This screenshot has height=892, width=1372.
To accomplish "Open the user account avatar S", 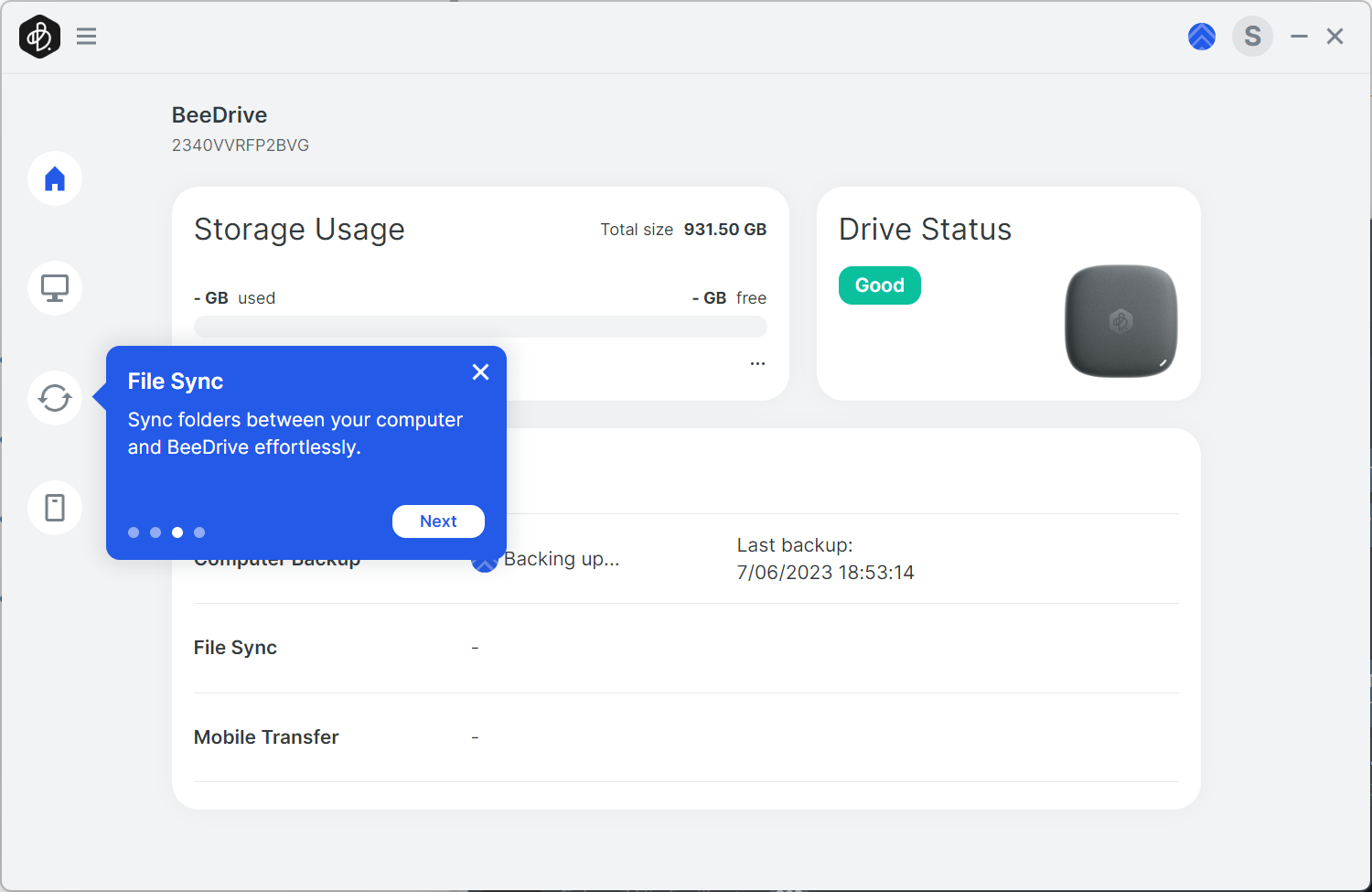I will click(1253, 37).
